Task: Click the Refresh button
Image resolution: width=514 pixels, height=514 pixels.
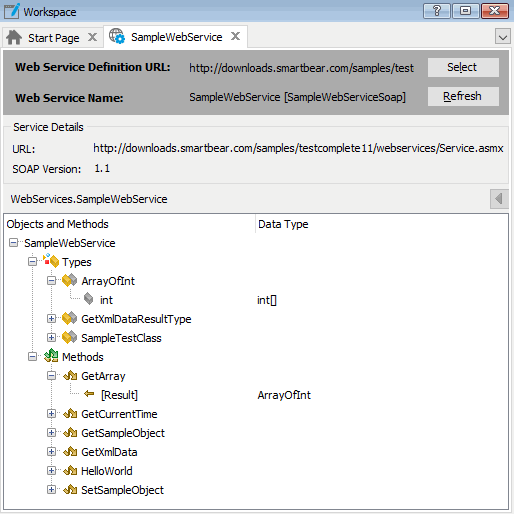Action: pyautogui.click(x=463, y=96)
